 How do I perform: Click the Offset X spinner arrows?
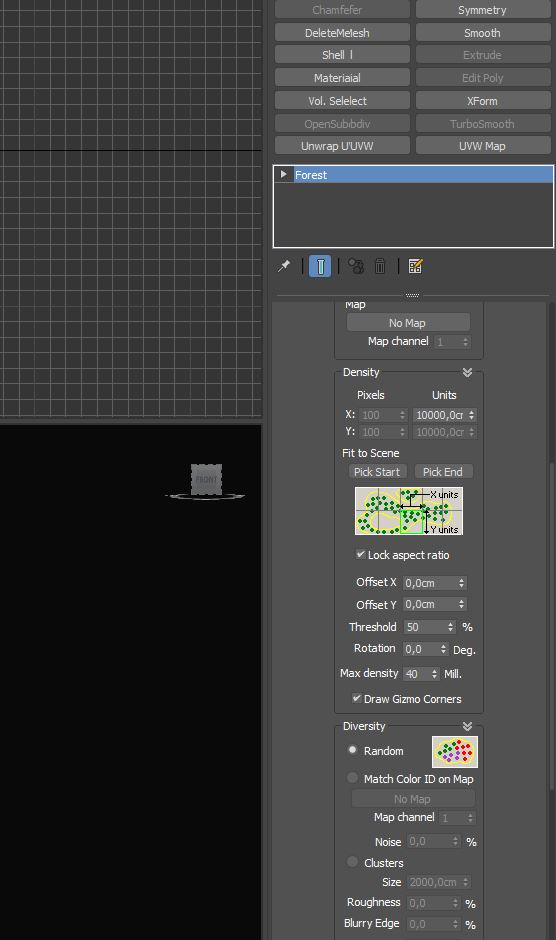pyautogui.click(x=461, y=582)
